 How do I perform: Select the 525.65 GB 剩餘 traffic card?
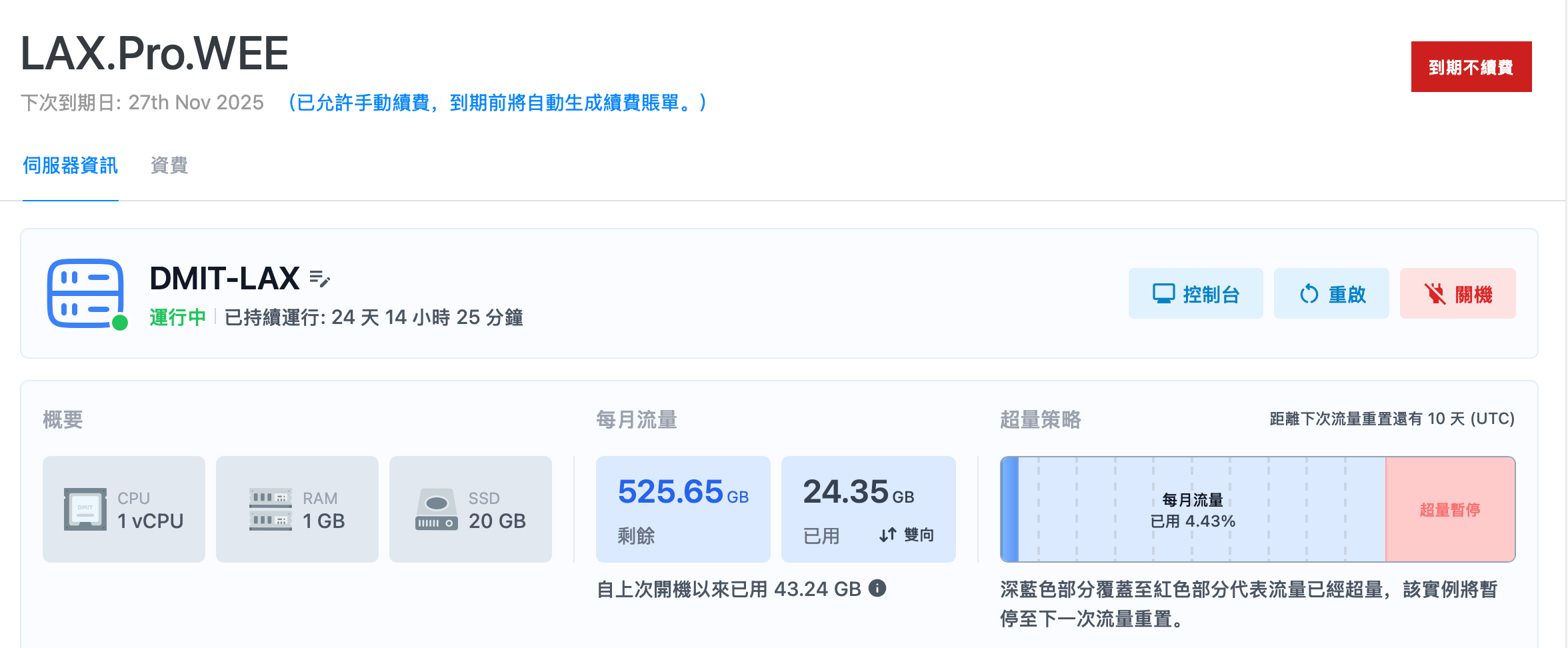click(x=683, y=509)
